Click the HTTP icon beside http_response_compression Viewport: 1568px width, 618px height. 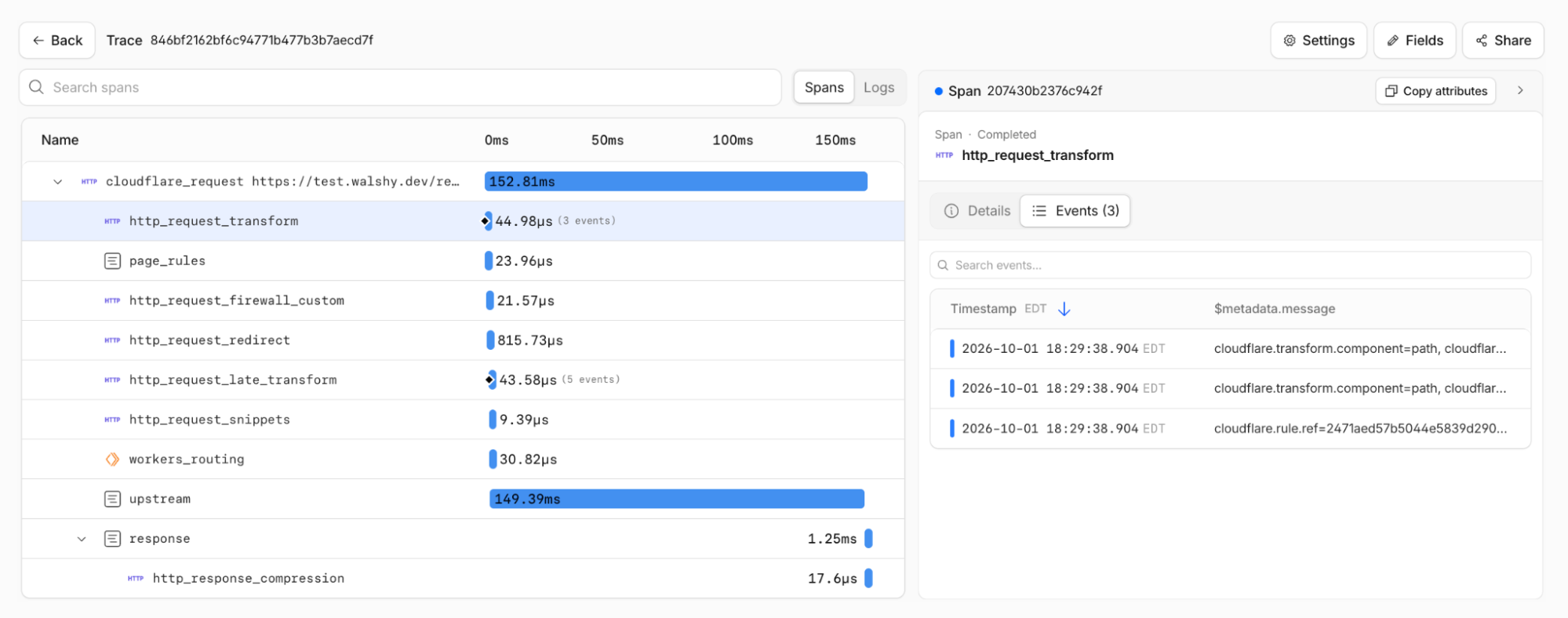[136, 579]
